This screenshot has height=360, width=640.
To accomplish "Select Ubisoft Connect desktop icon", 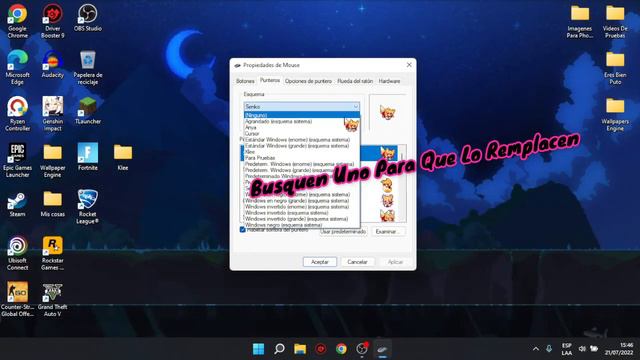I will (17, 253).
